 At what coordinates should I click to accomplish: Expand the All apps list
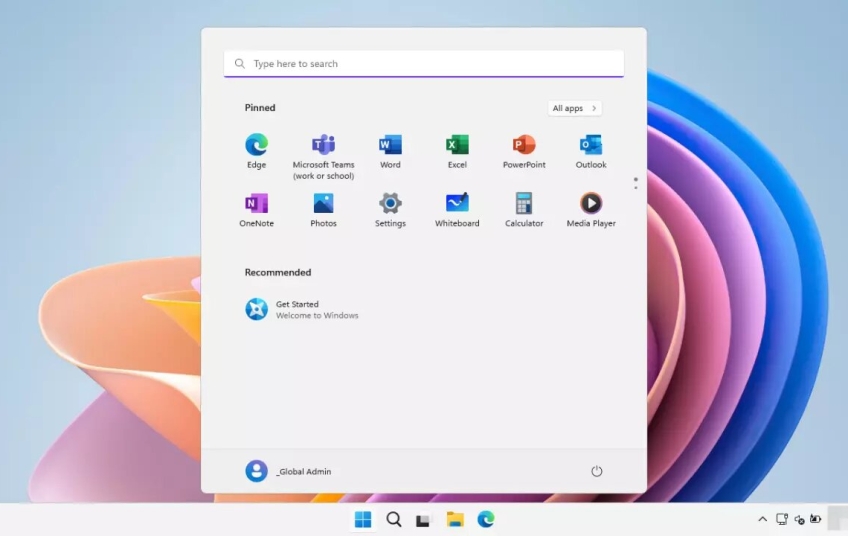click(575, 108)
